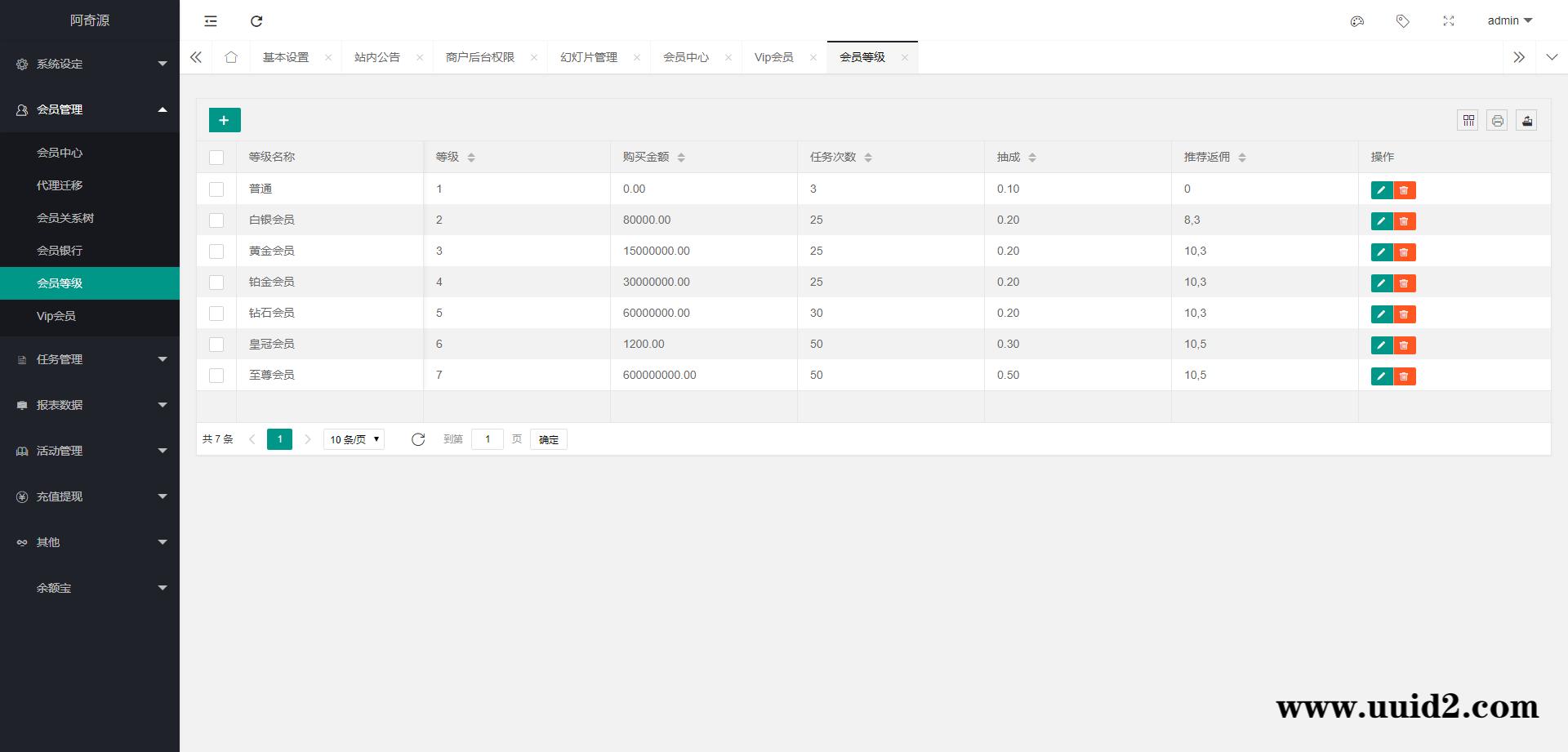
Task: Switch to the Vip会员 tab
Action: (773, 57)
